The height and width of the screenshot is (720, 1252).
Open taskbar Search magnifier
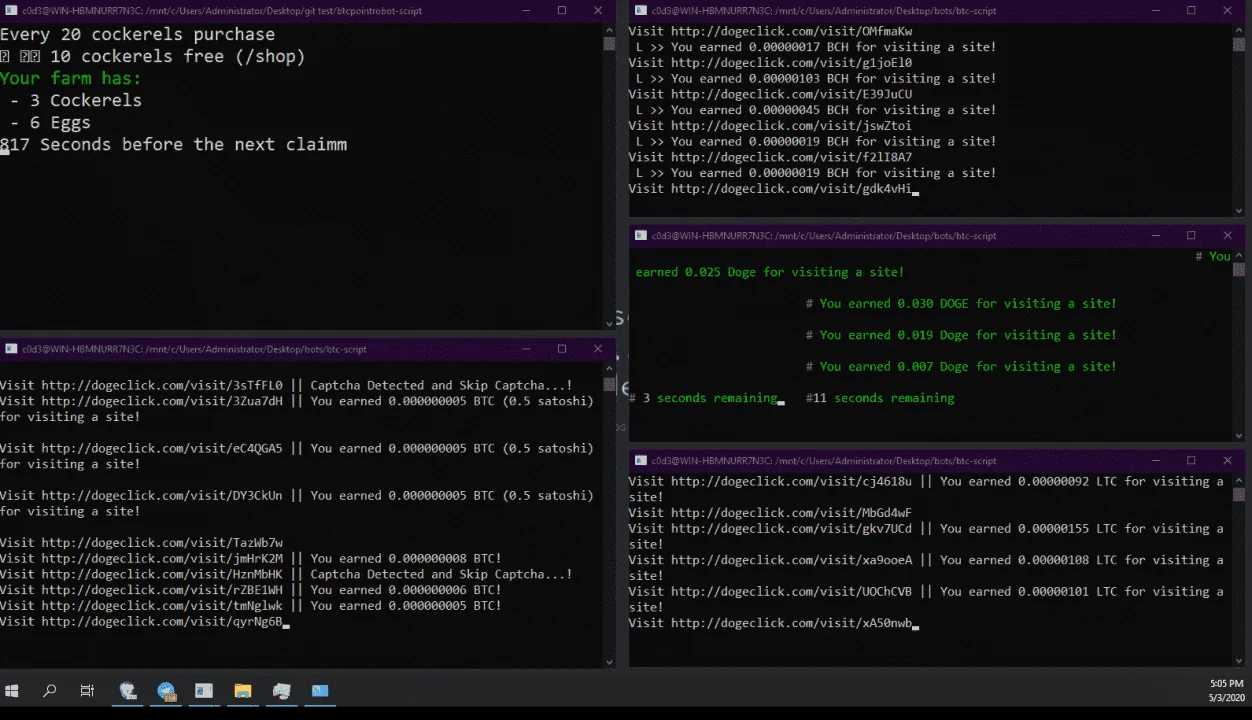click(49, 690)
